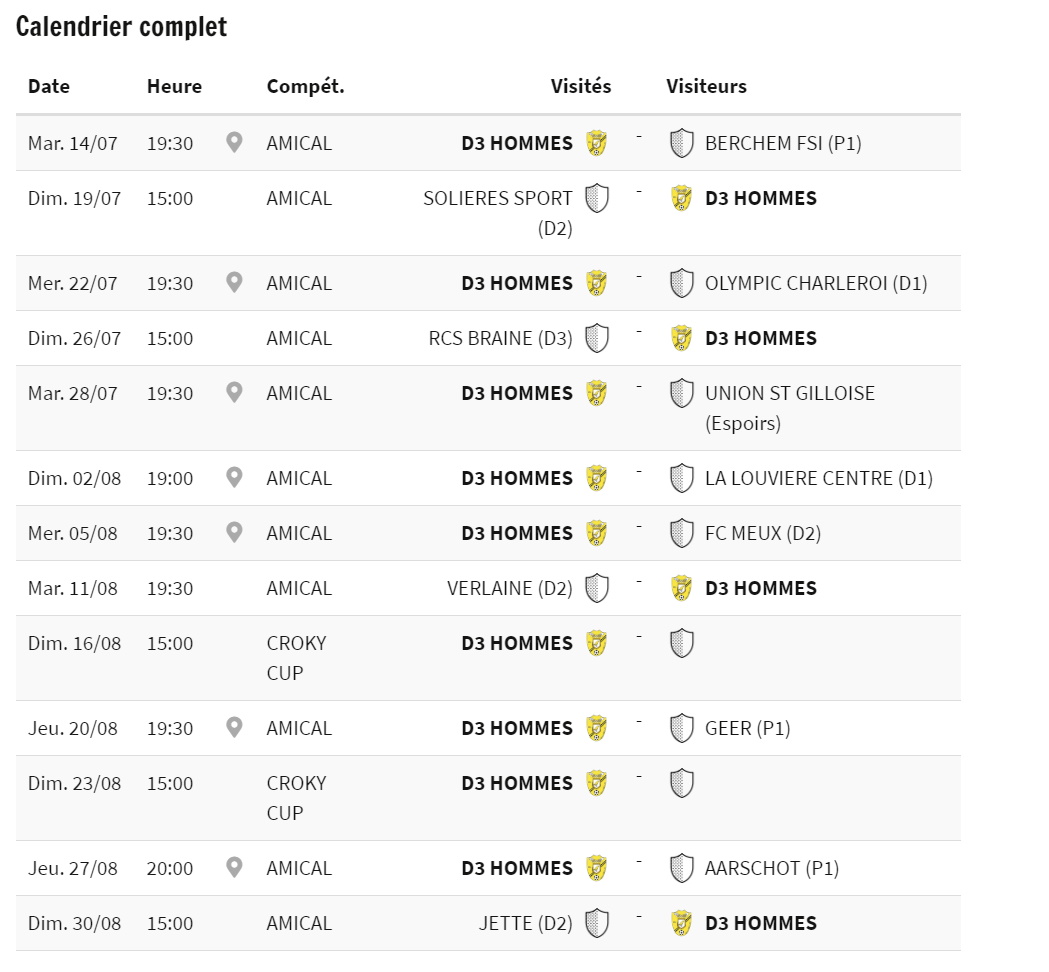Click the location pin for Jeu. 20/08 match

pyautogui.click(x=233, y=727)
